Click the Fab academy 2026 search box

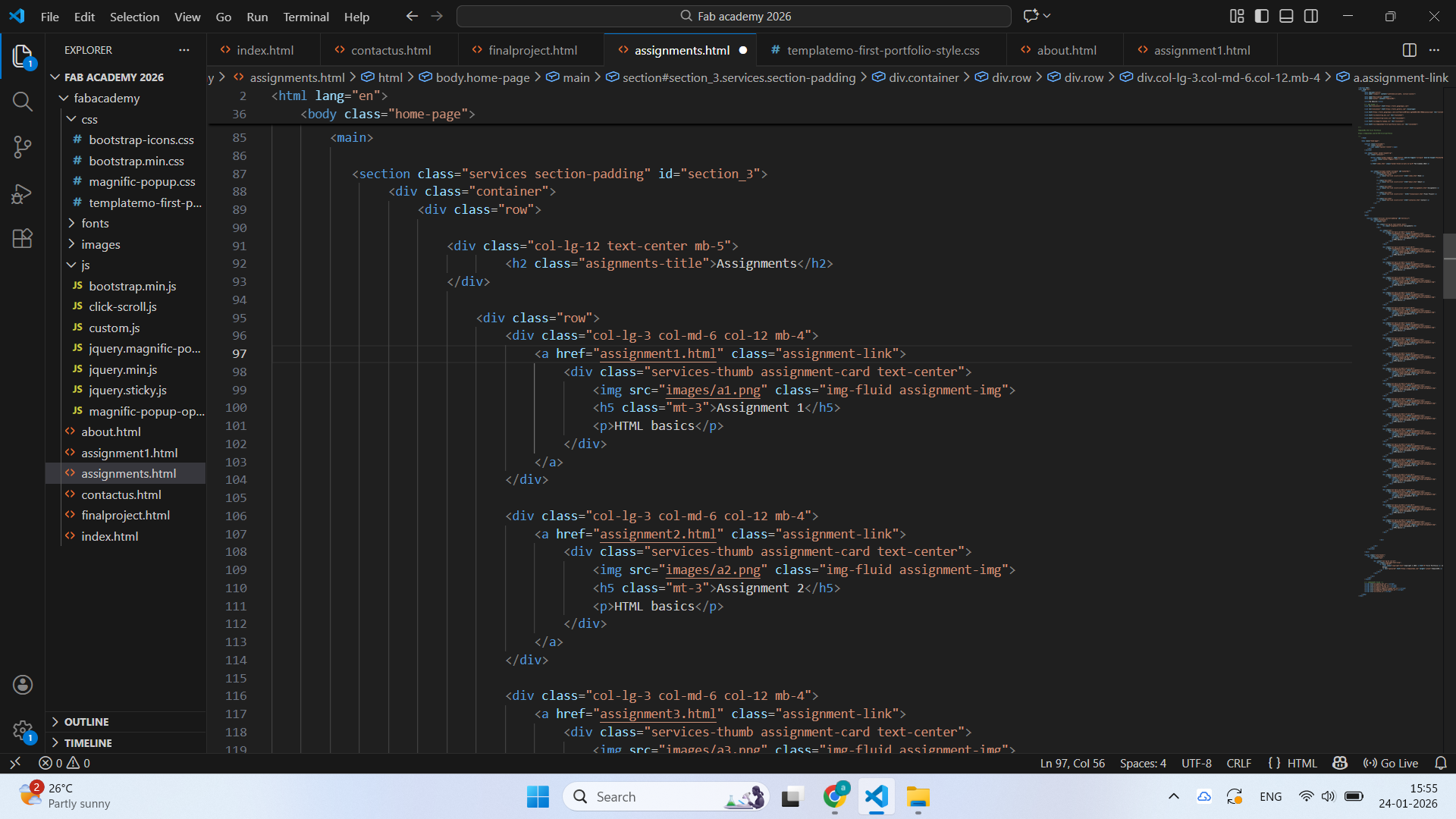pyautogui.click(x=733, y=16)
